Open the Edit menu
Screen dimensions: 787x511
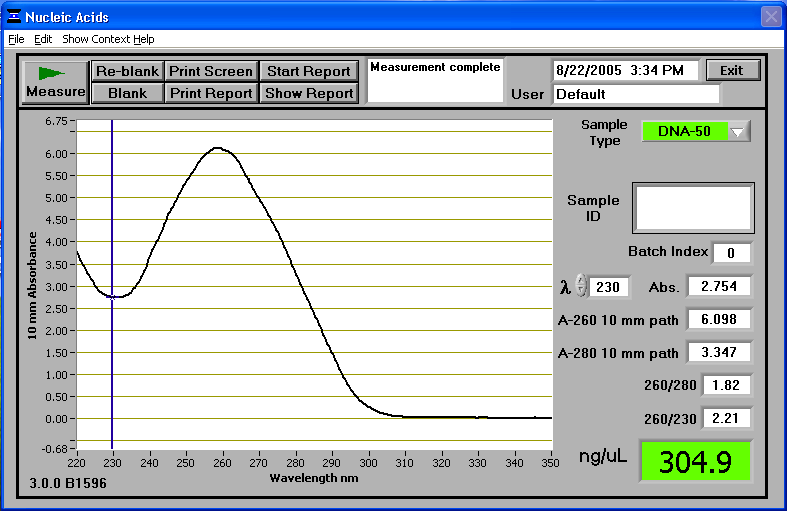point(43,39)
